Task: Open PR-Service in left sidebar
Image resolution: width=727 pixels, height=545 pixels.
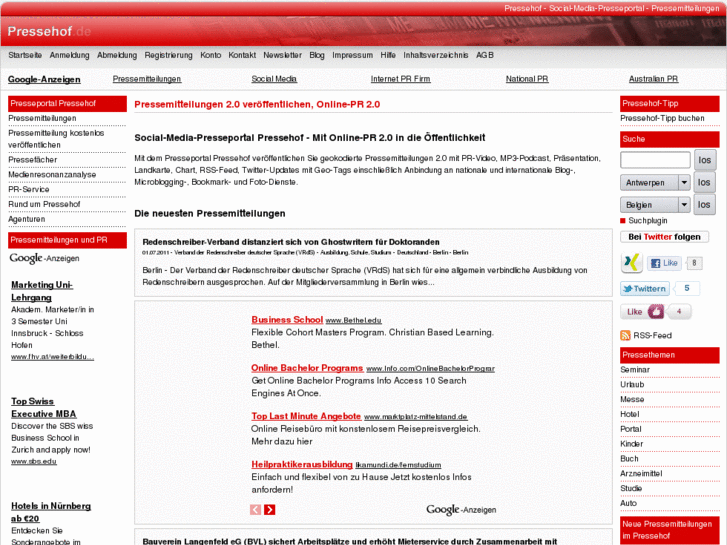Action: point(29,190)
